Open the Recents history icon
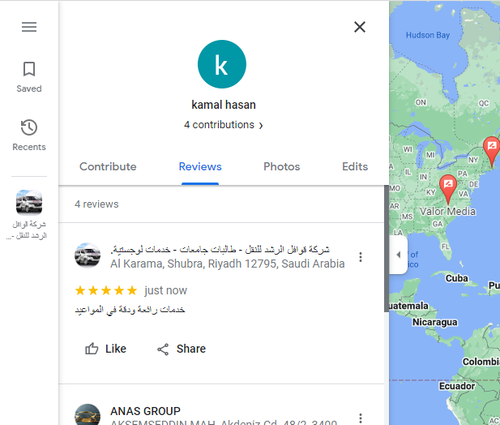The image size is (500, 425). pos(29,127)
